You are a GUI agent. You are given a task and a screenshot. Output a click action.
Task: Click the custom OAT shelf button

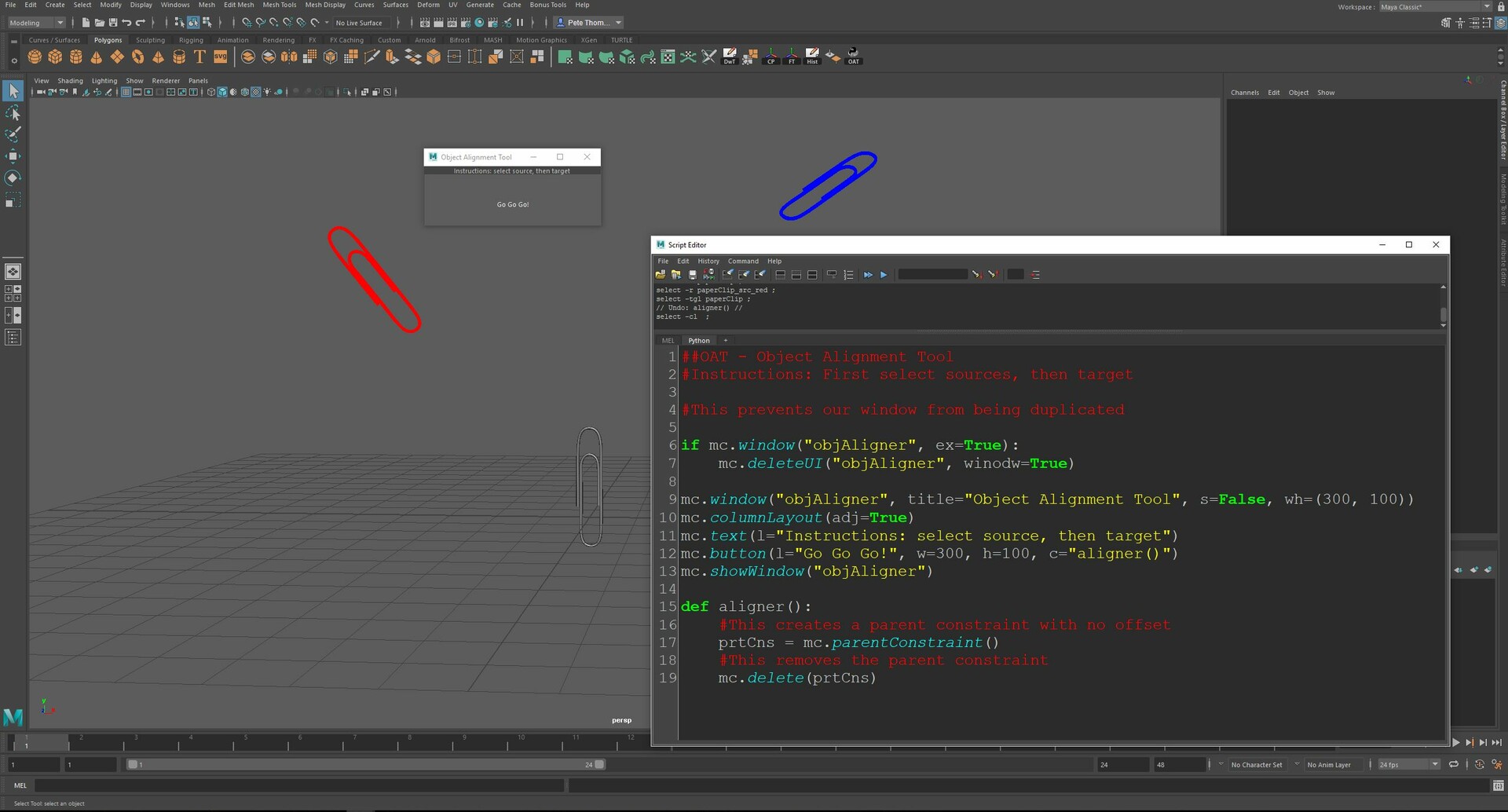coord(852,57)
